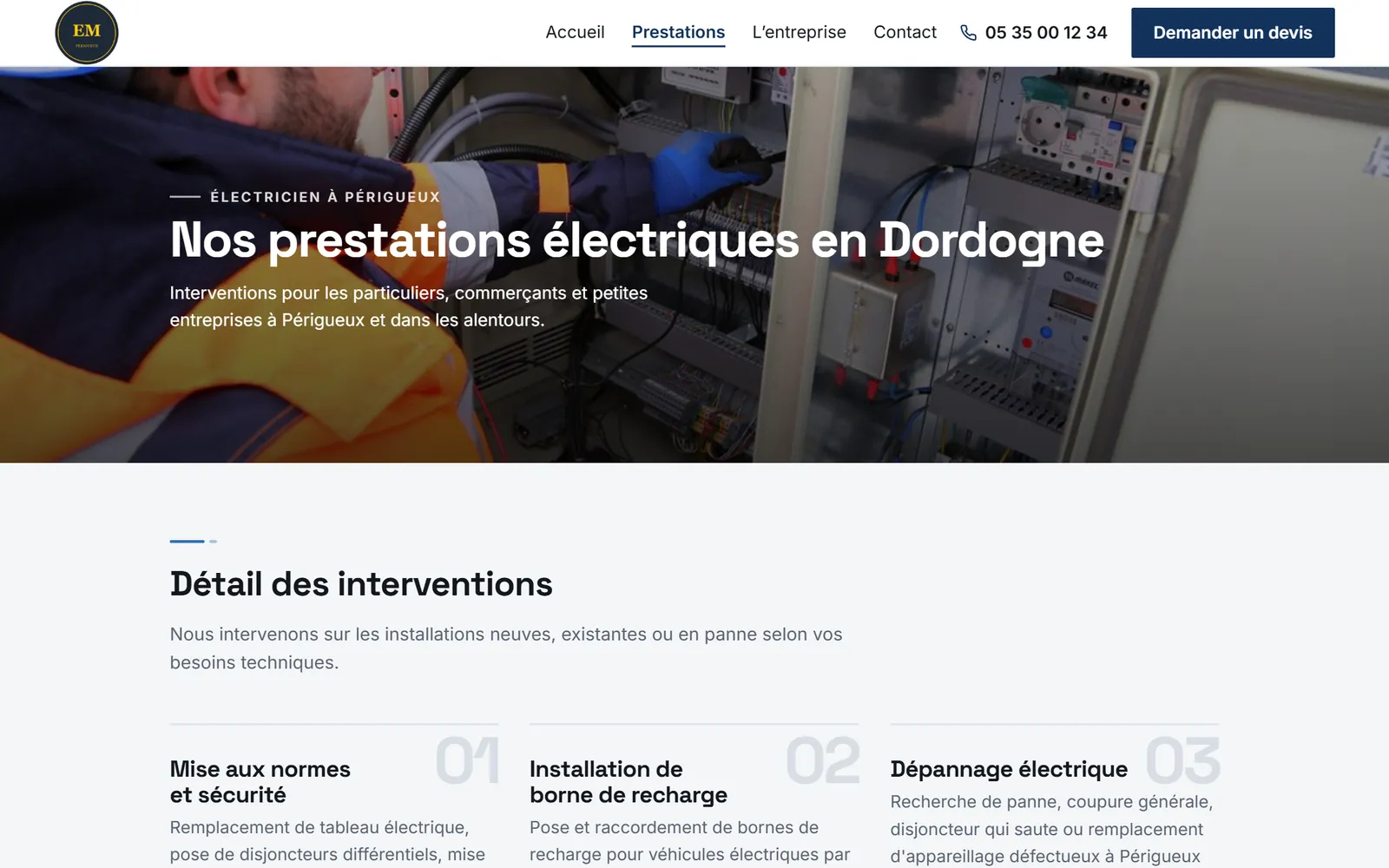Select the Dépannage électrique card title
Image resolution: width=1389 pixels, height=868 pixels.
click(1009, 769)
